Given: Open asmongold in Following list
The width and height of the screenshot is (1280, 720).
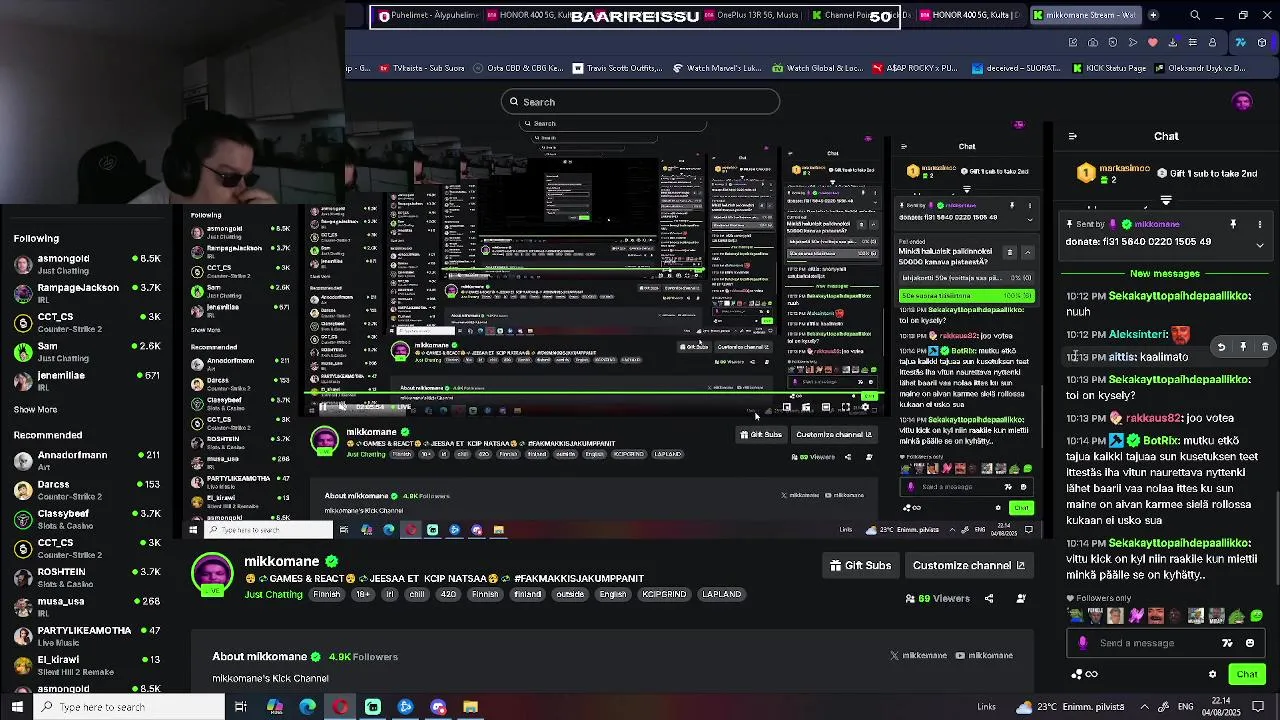Looking at the screenshot, I should (86, 264).
